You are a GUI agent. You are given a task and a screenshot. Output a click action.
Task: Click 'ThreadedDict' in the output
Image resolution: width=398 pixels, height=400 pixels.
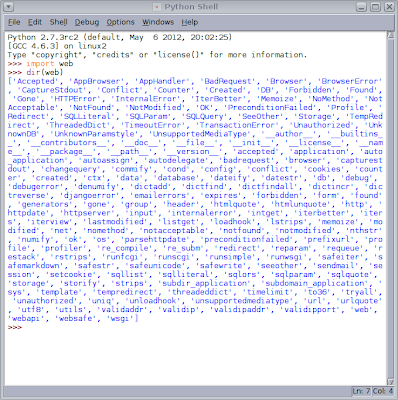click(78, 125)
